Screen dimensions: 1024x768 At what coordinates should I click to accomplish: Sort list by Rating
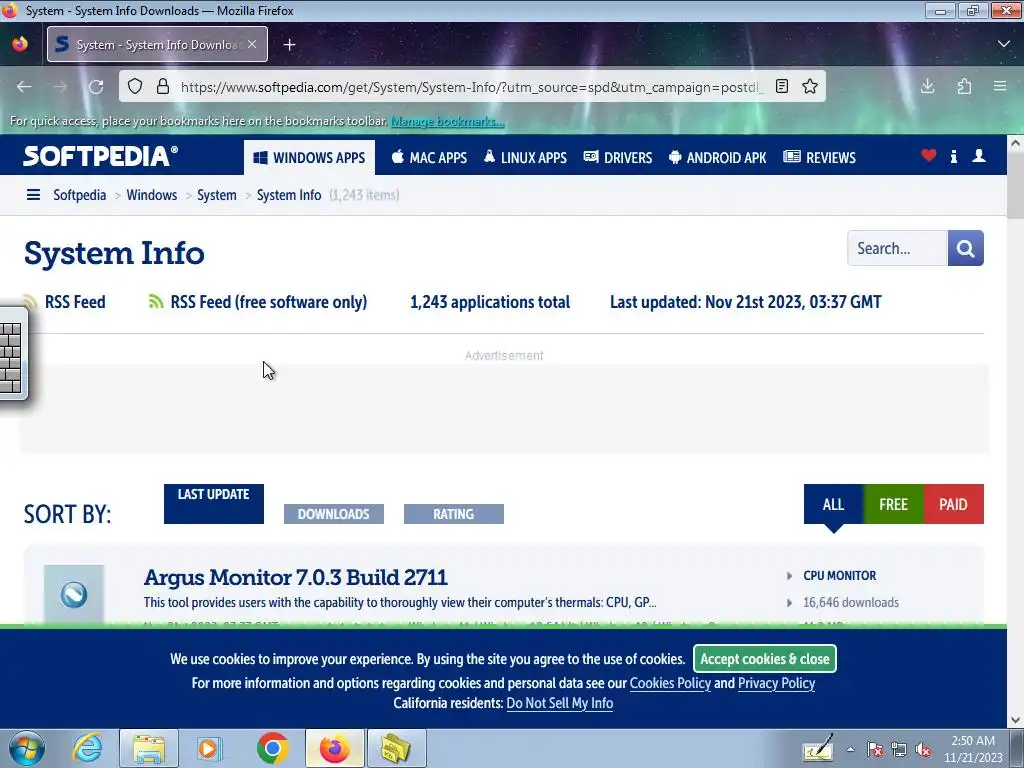click(x=453, y=514)
